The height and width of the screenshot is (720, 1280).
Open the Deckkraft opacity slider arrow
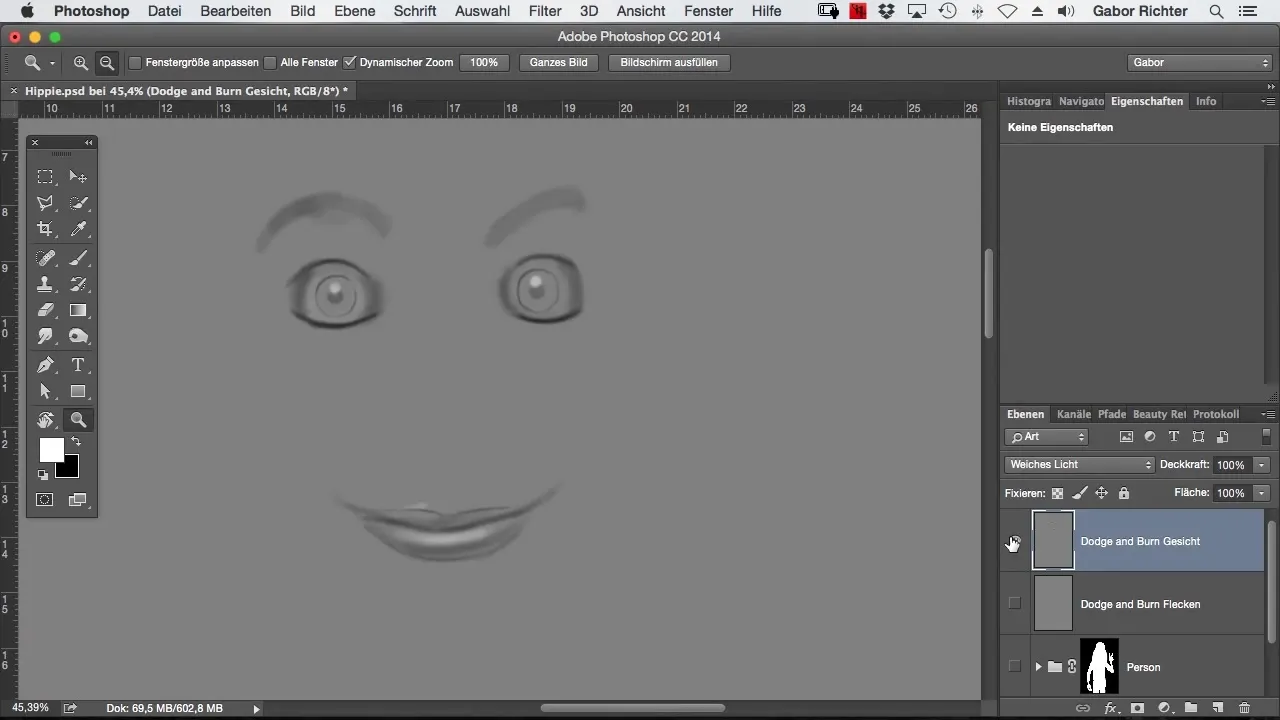1262,465
